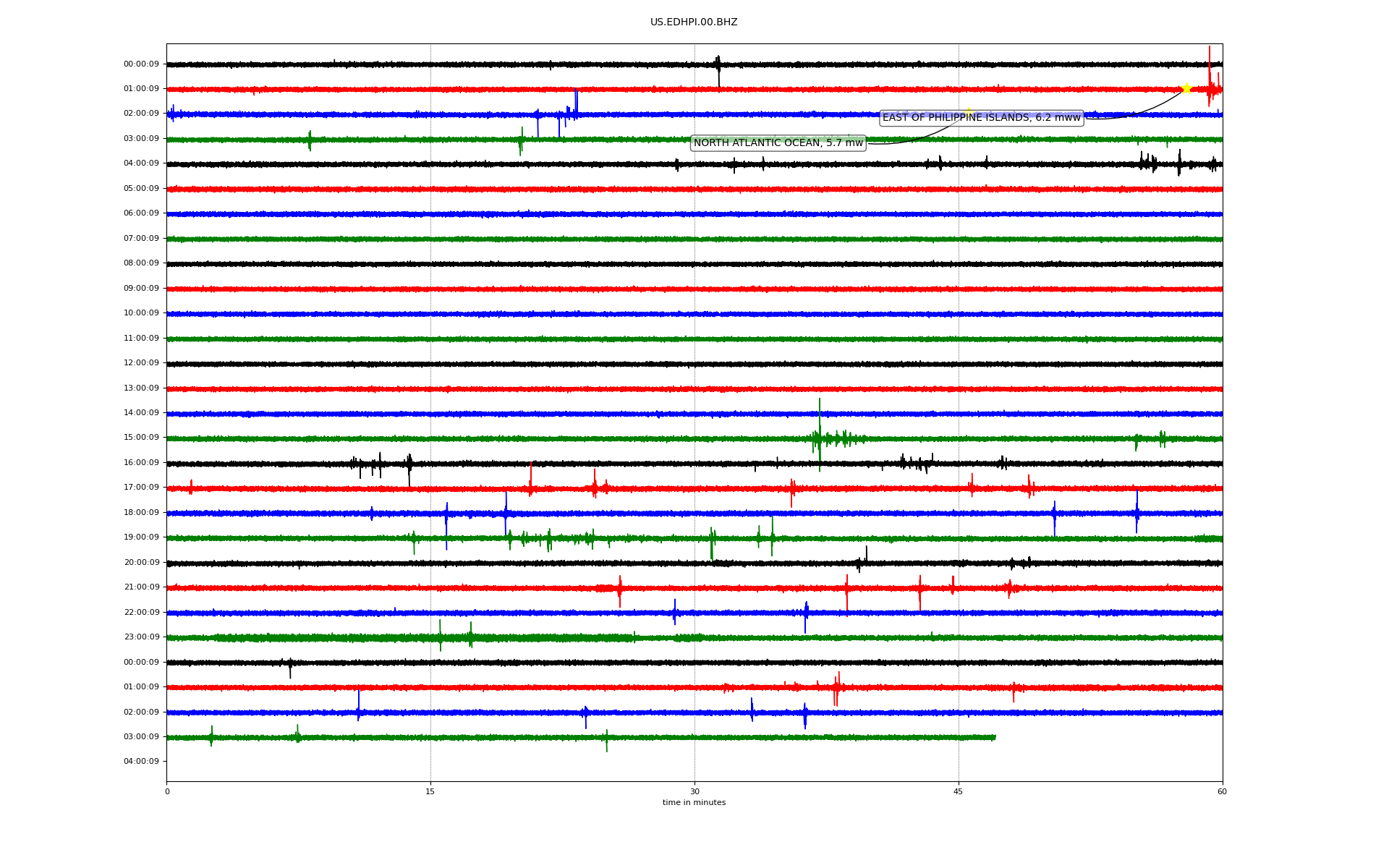The width and height of the screenshot is (1389, 868).
Task: Select the EAST OF PHILIPPINE ISLANDS, 6.2 mww label
Action: [982, 118]
